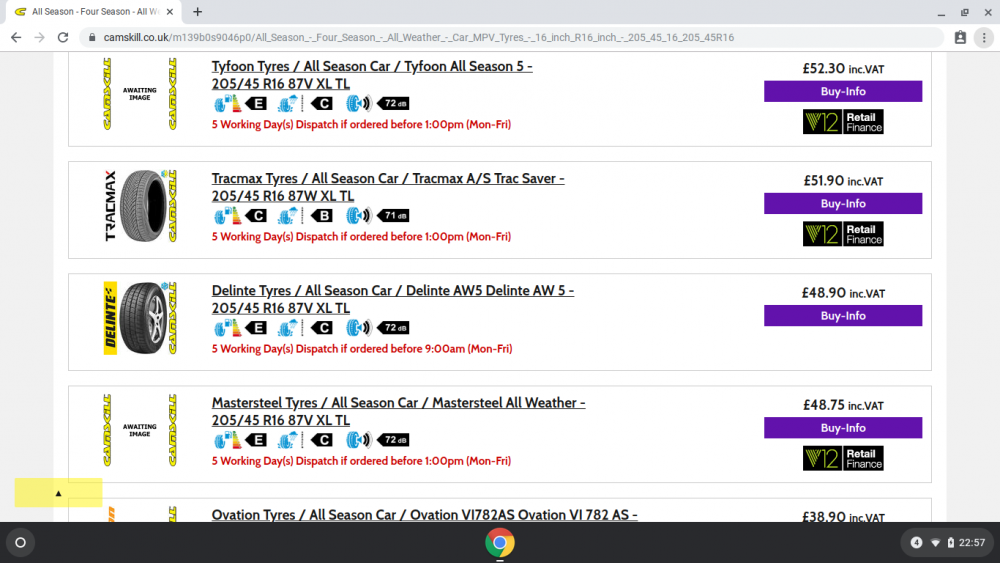Open the V12 Retail Finance logo under Tyfoon
The image size is (1000, 563).
point(843,121)
